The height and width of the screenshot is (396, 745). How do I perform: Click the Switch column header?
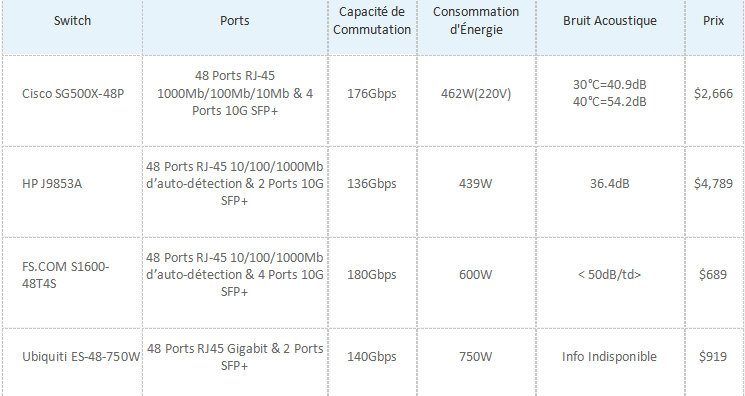[x=72, y=20]
